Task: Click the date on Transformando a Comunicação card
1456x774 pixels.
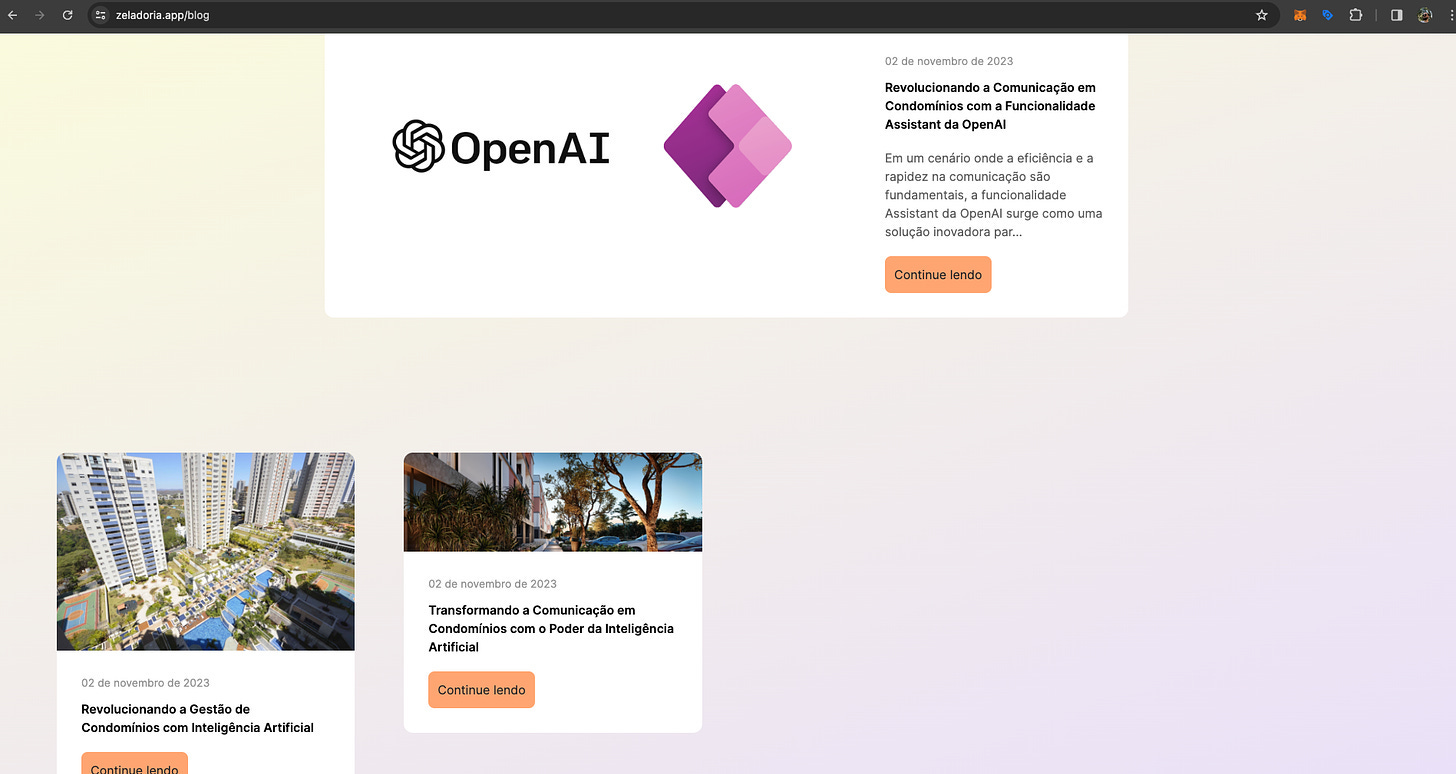Action: click(x=493, y=584)
